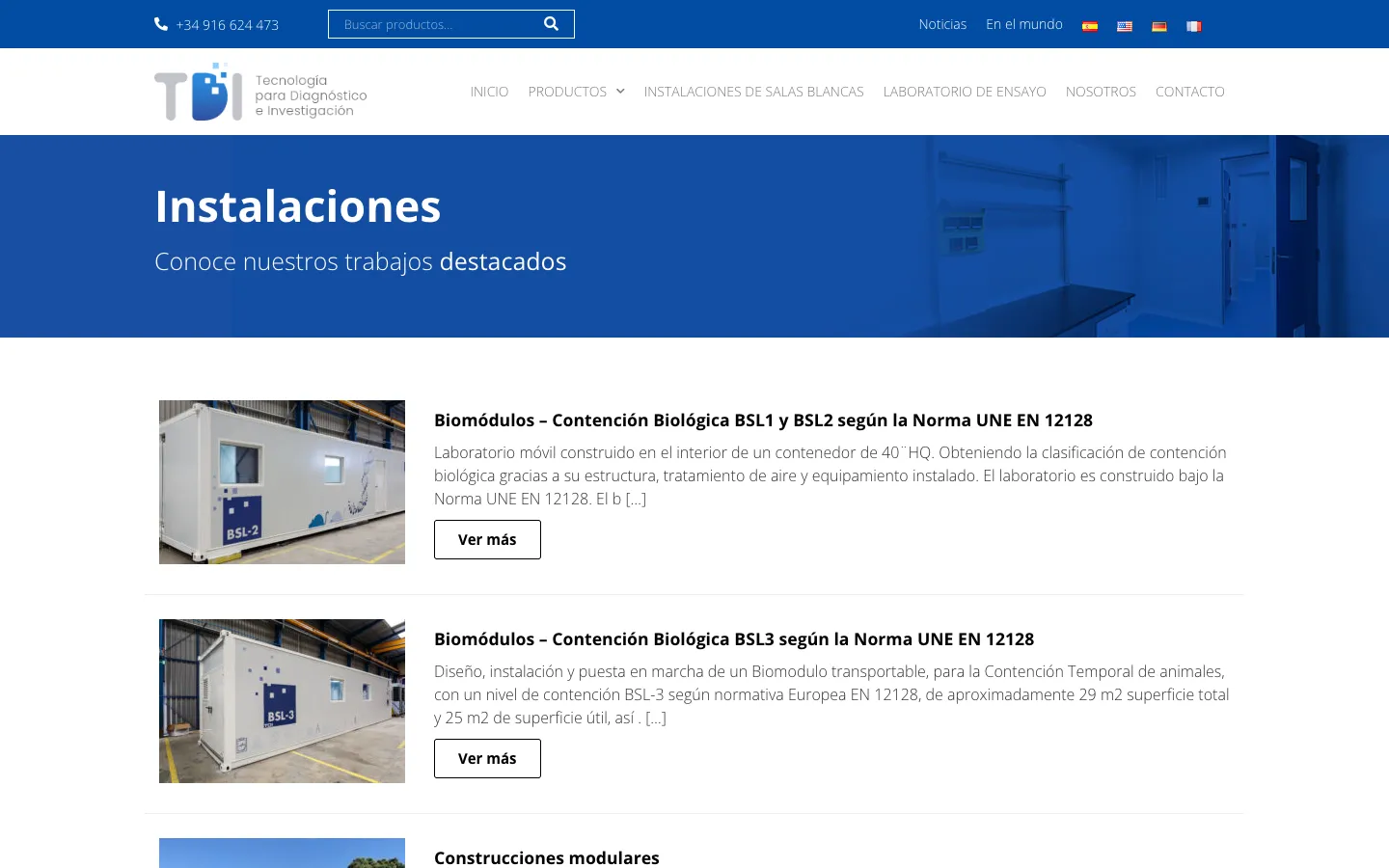1389x868 pixels.
Task: Switch language via German flag
Action: [1159, 26]
